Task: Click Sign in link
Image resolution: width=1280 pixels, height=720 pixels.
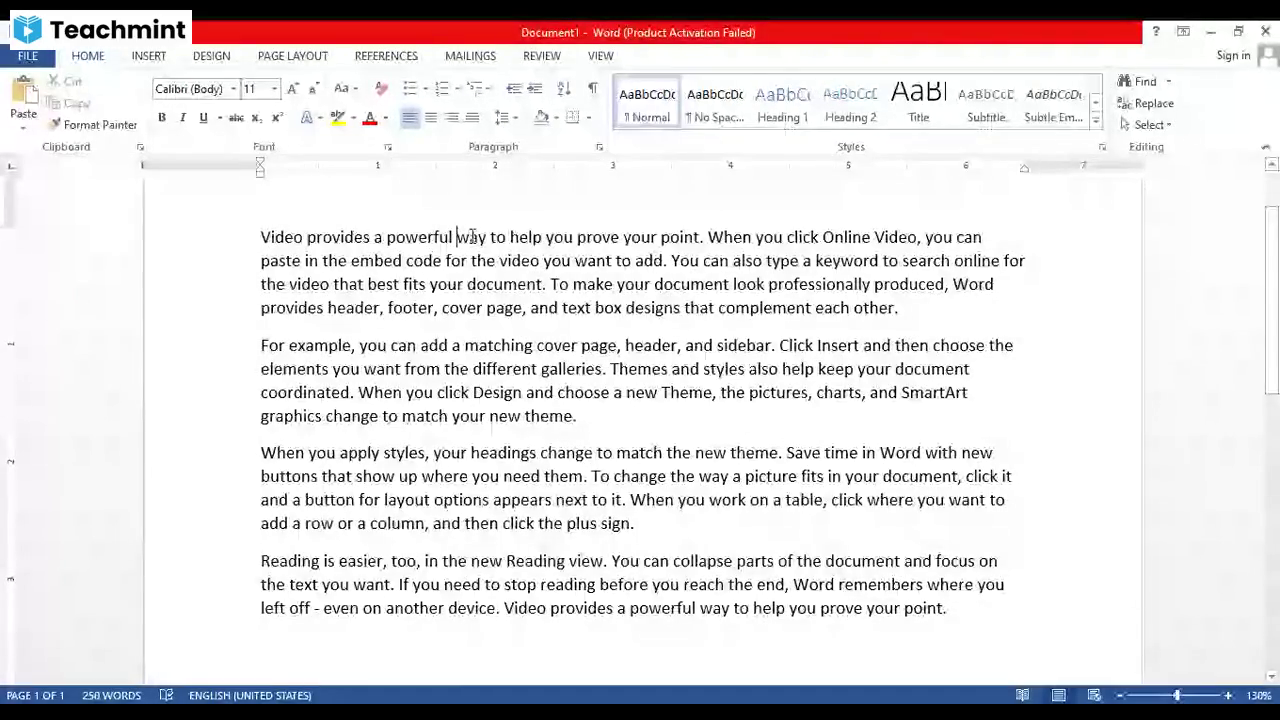Action: [x=1233, y=56]
